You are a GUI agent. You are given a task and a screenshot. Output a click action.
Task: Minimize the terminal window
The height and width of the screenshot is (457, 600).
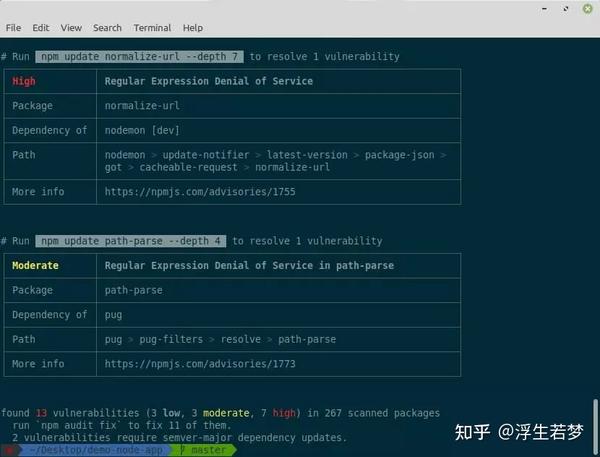click(545, 9)
